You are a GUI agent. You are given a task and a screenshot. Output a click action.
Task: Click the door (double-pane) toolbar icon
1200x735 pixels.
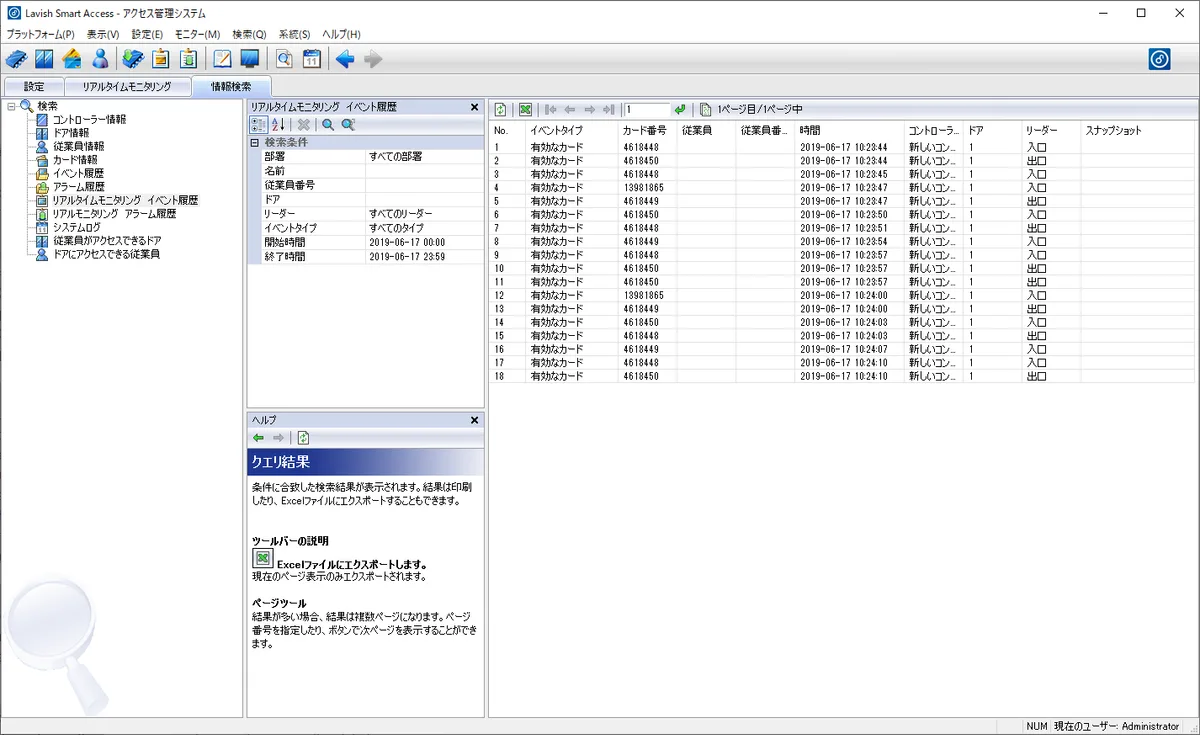[44, 59]
